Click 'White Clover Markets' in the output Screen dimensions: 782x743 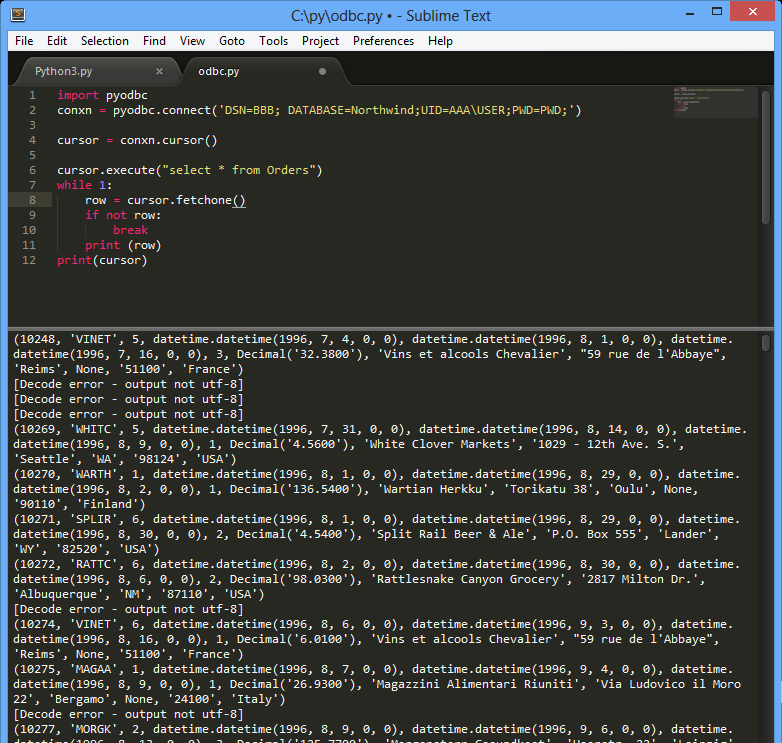440,444
